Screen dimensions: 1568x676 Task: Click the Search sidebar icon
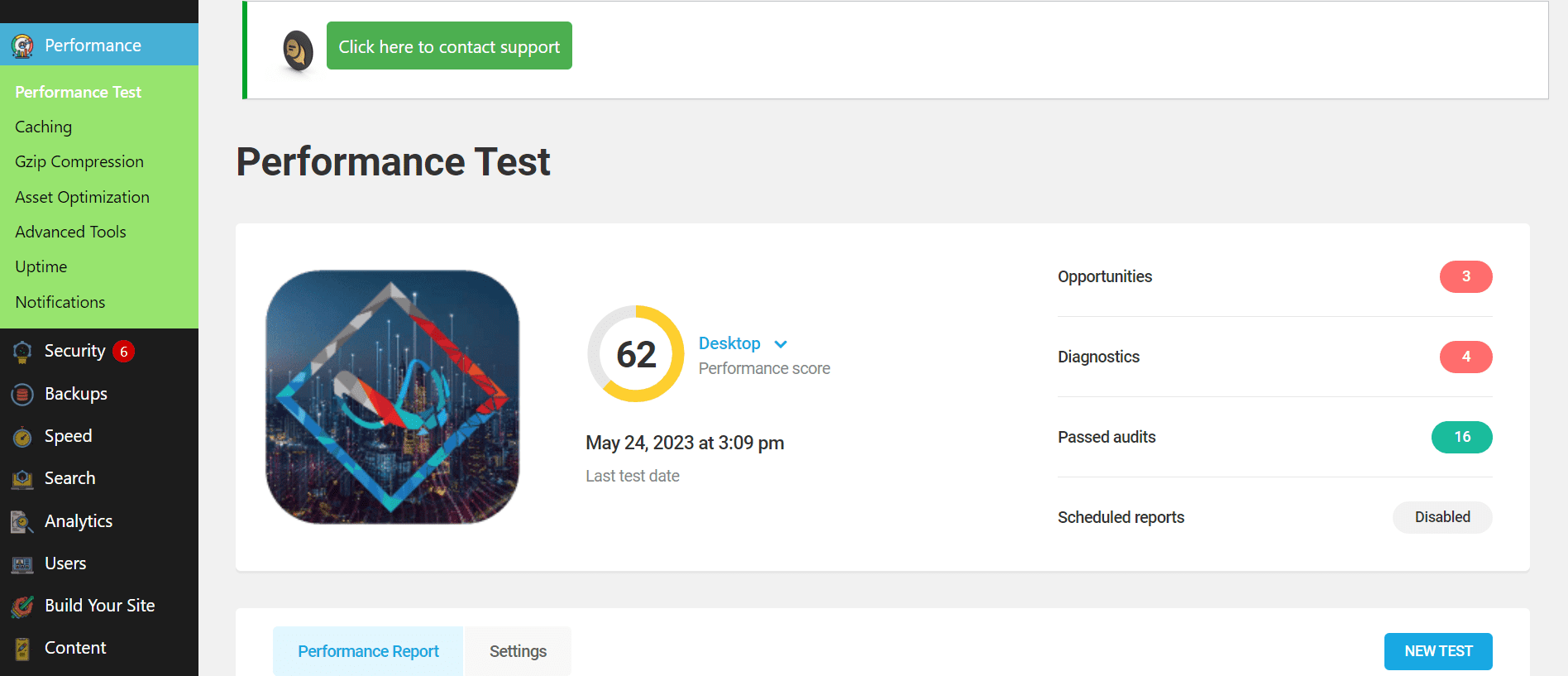point(22,479)
